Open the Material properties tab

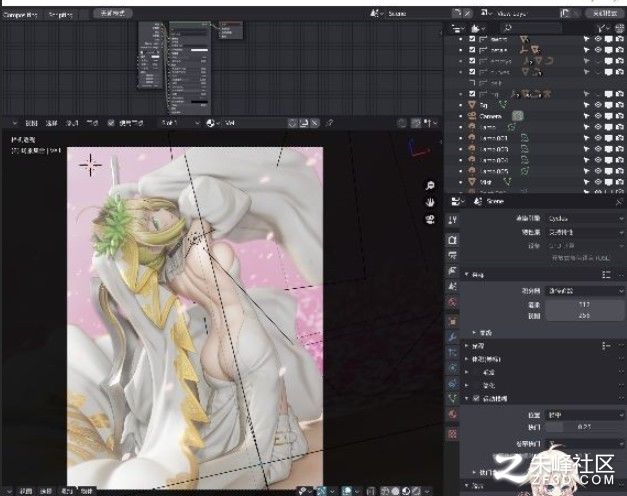tap(453, 414)
